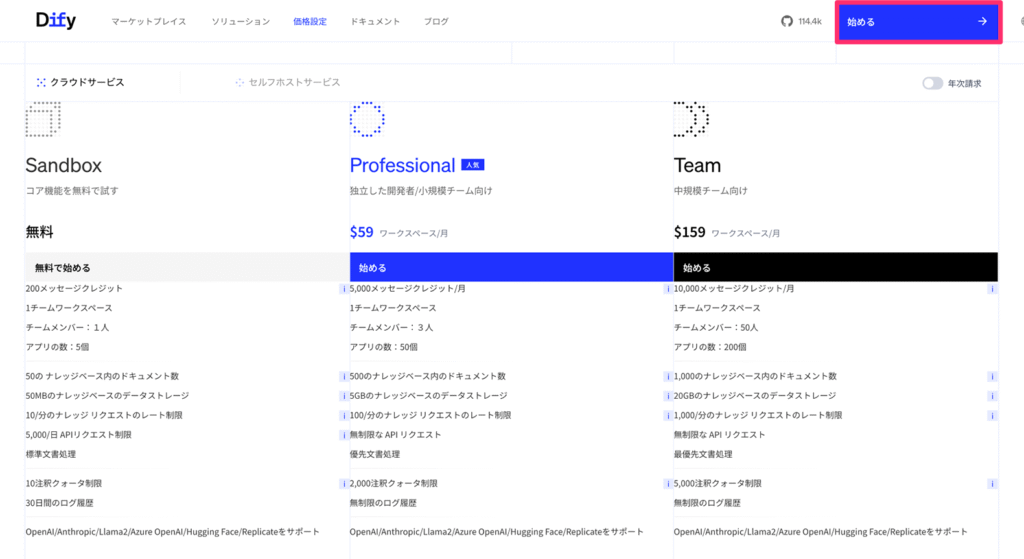This screenshot has height=559, width=1024.
Task: Open info icon for Professional 5GB storage row
Action: (667, 396)
